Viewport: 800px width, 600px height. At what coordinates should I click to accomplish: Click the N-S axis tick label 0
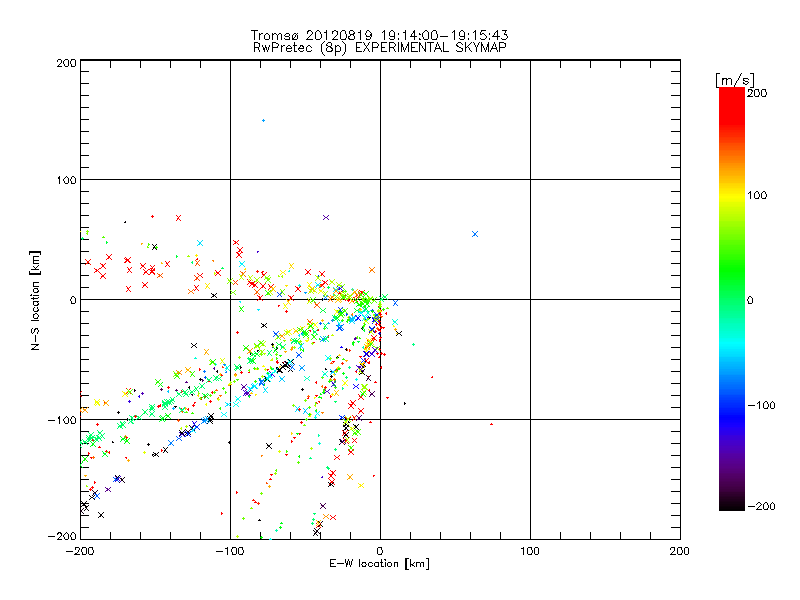73,300
